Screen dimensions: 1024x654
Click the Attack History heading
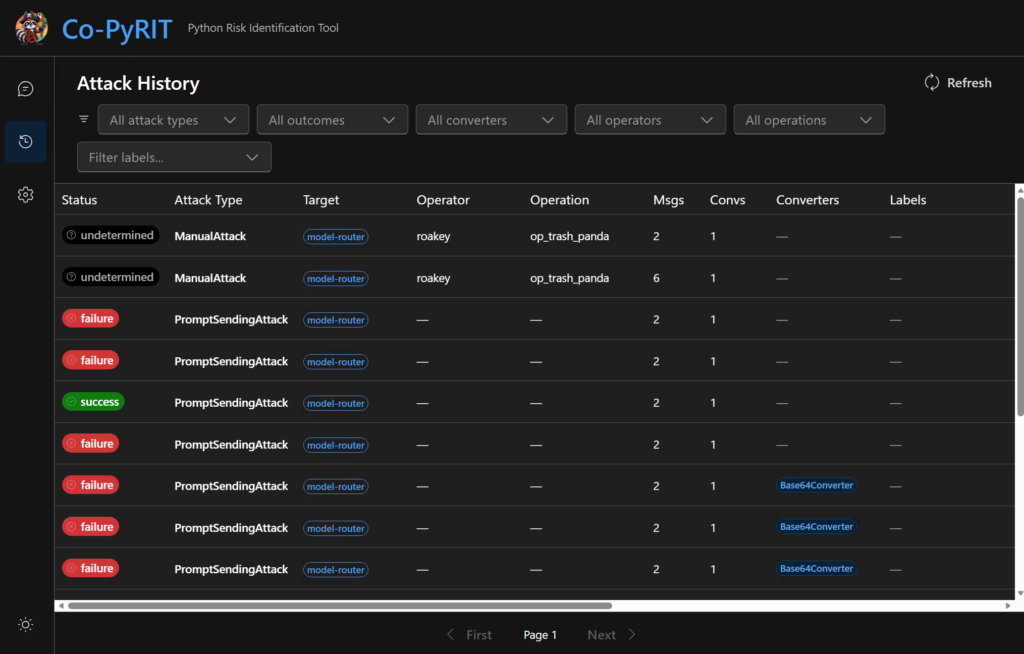[138, 84]
